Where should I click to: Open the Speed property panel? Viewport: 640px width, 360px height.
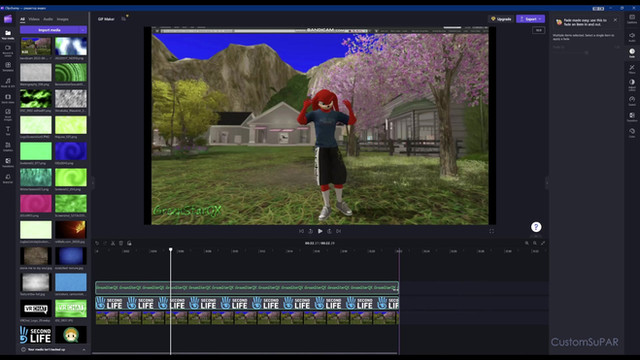pos(632,101)
